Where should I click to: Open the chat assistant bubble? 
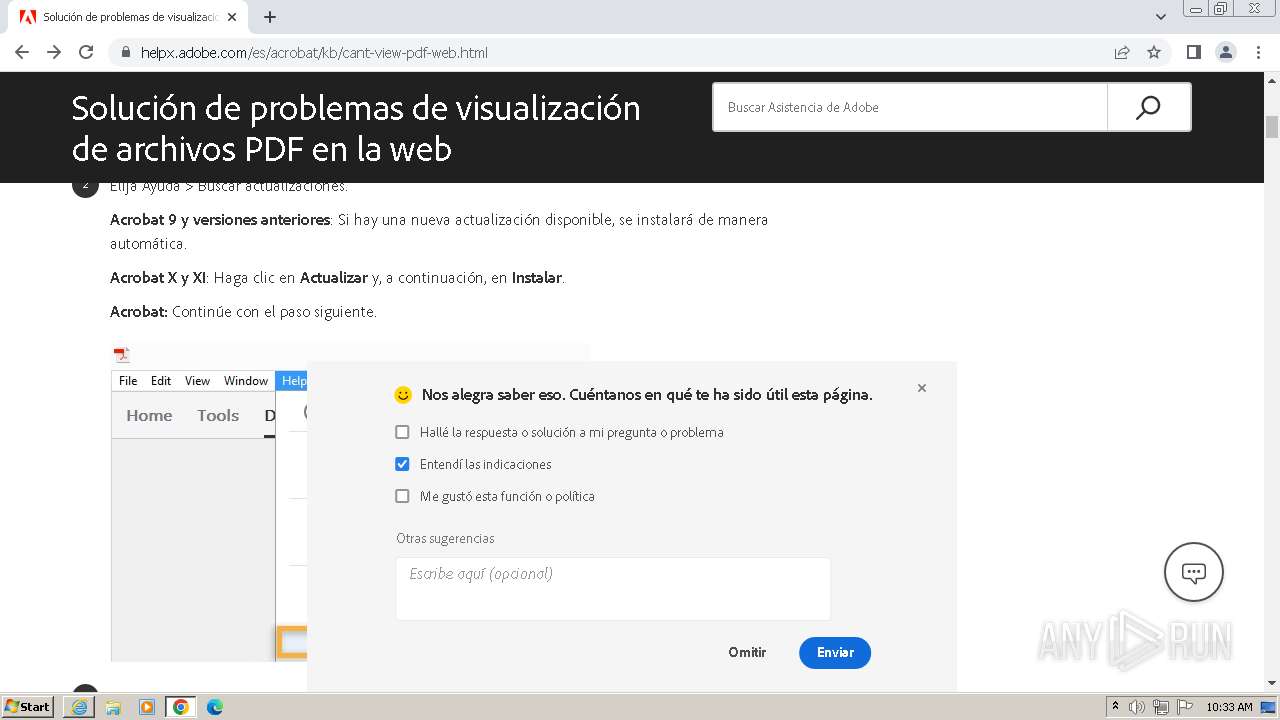point(1194,572)
